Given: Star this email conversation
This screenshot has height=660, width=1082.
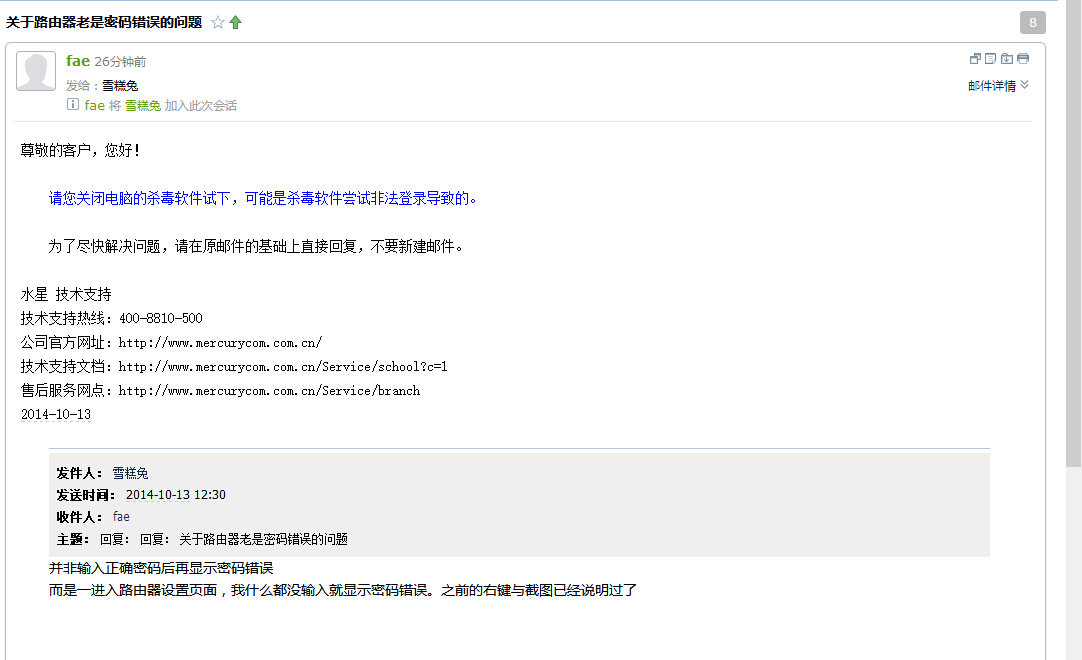Looking at the screenshot, I should [x=218, y=22].
